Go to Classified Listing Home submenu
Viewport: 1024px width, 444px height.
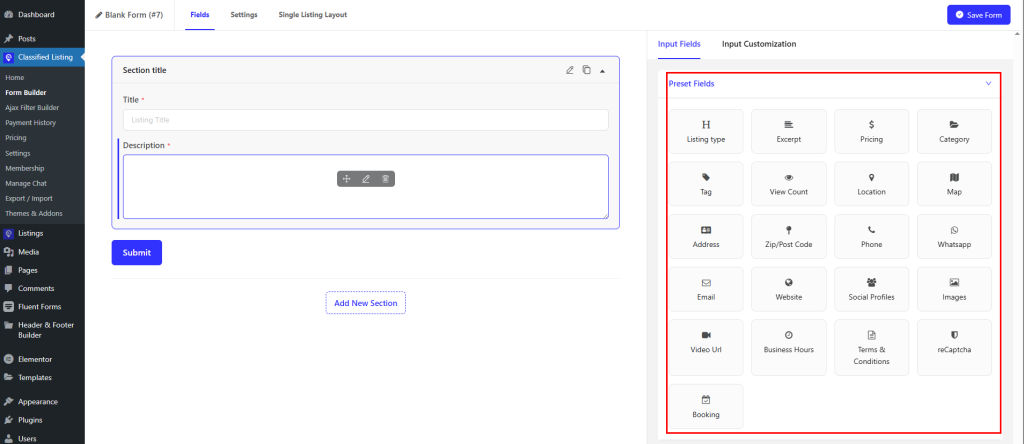click(x=14, y=78)
